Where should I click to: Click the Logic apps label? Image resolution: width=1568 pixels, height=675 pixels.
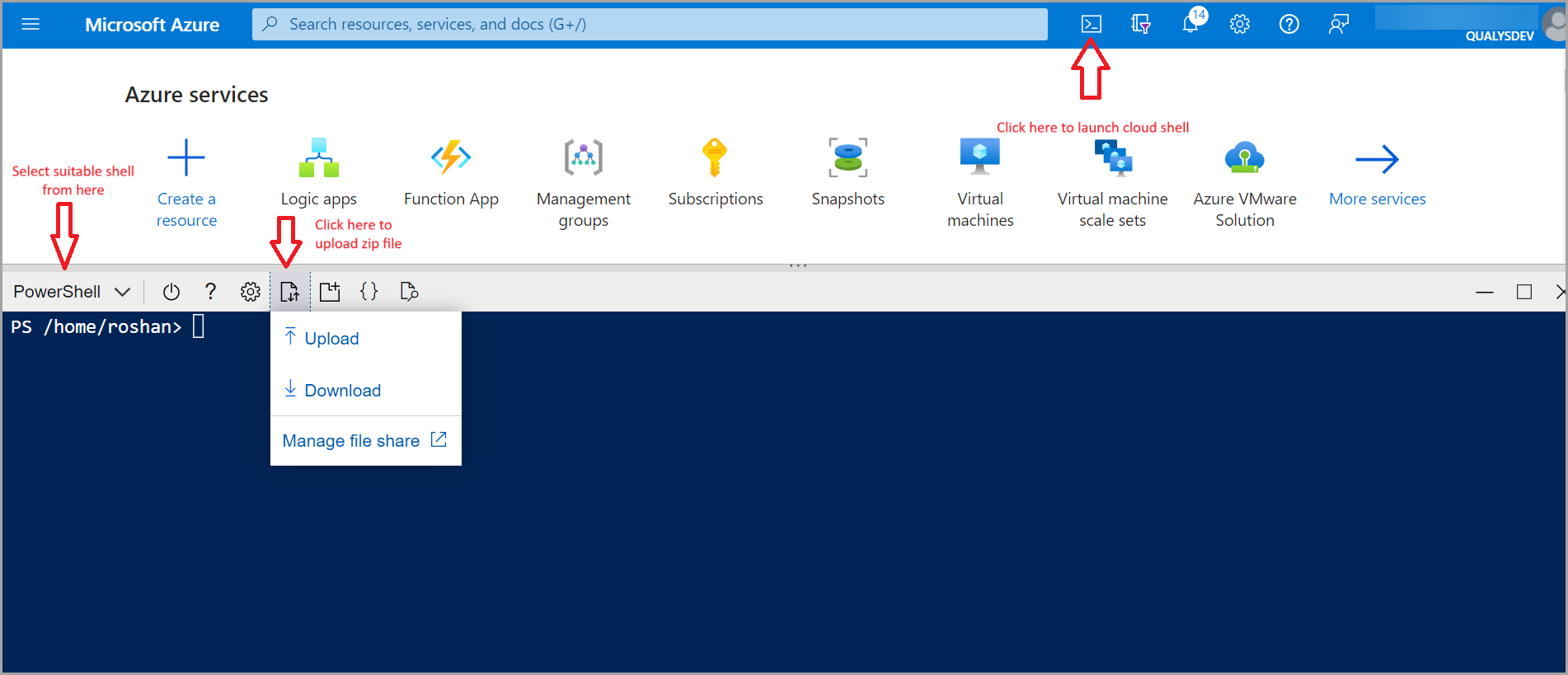pyautogui.click(x=319, y=199)
